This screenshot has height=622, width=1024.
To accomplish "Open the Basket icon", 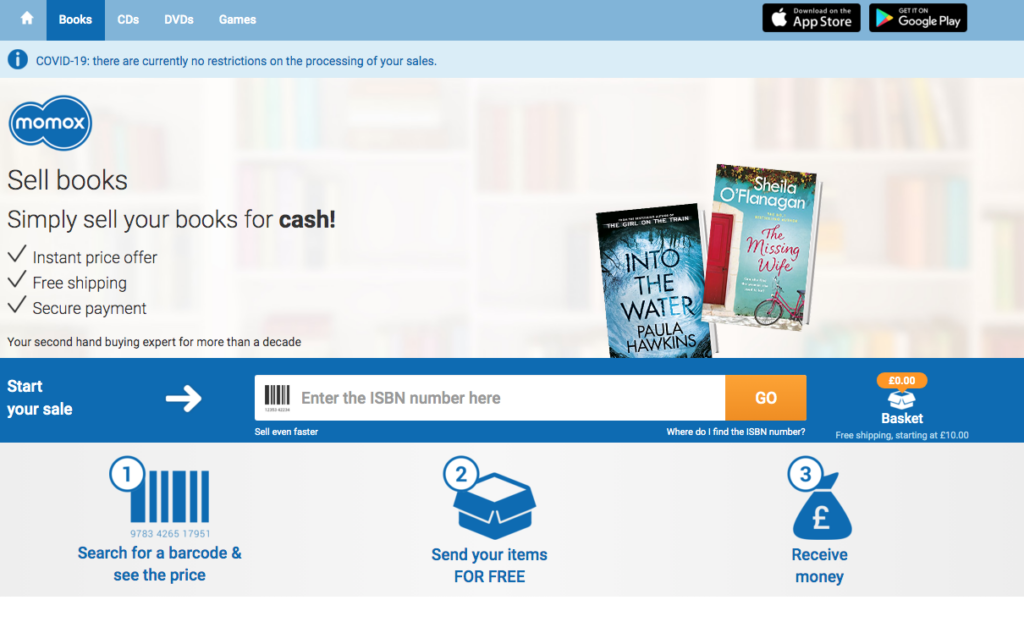I will (901, 399).
